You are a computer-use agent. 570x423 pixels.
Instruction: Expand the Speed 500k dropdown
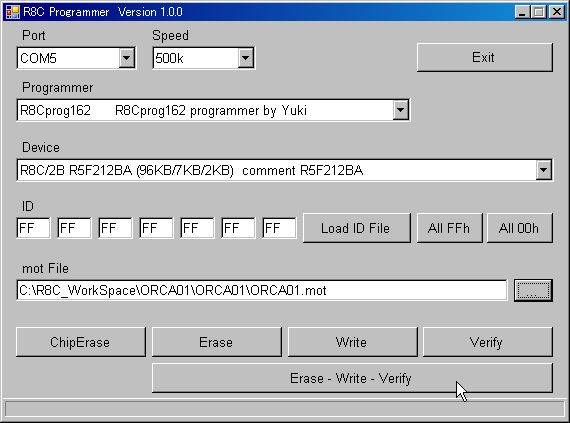[x=245, y=58]
